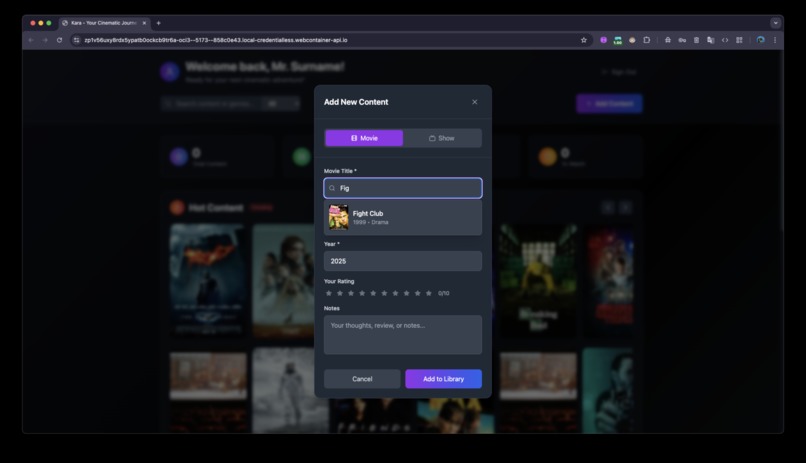Image resolution: width=806 pixels, height=463 pixels.
Task: Click the purple extension icon
Action: coord(603,40)
